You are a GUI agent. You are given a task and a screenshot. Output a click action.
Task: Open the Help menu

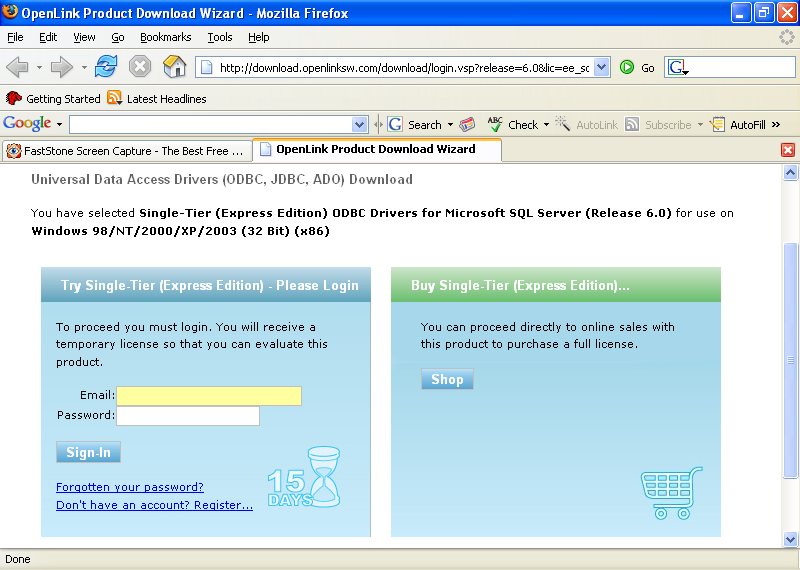click(259, 37)
